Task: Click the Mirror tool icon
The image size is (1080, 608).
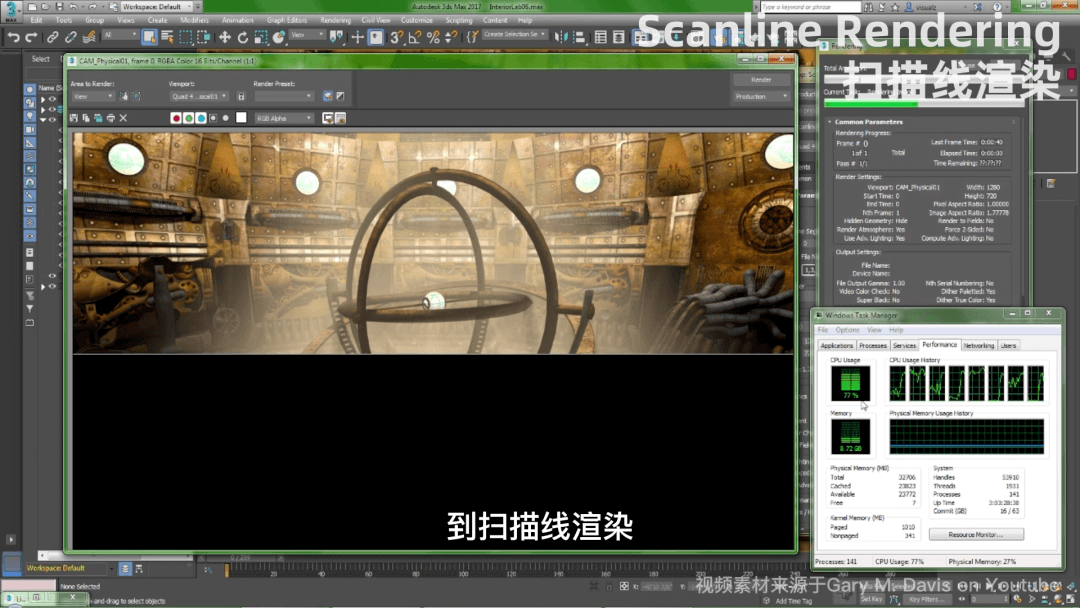Action: [561, 37]
